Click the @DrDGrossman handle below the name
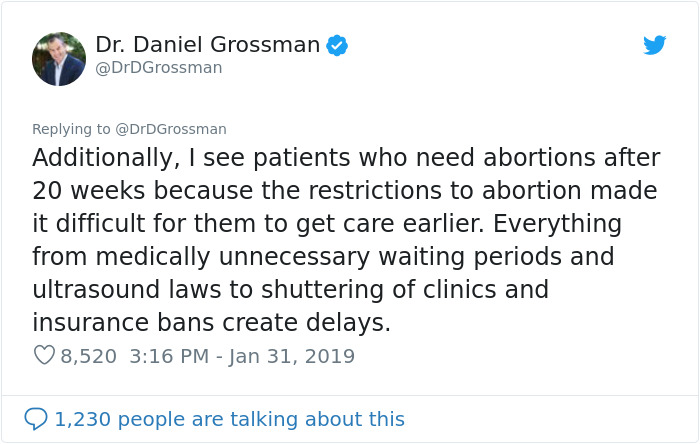The width and height of the screenshot is (700, 444). [159, 68]
